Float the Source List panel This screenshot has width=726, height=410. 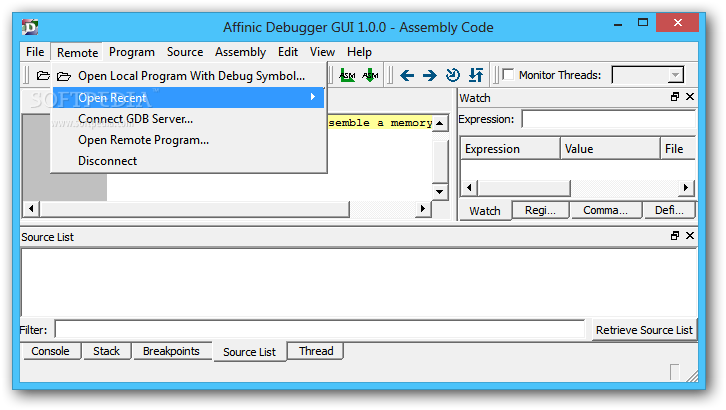click(x=675, y=236)
